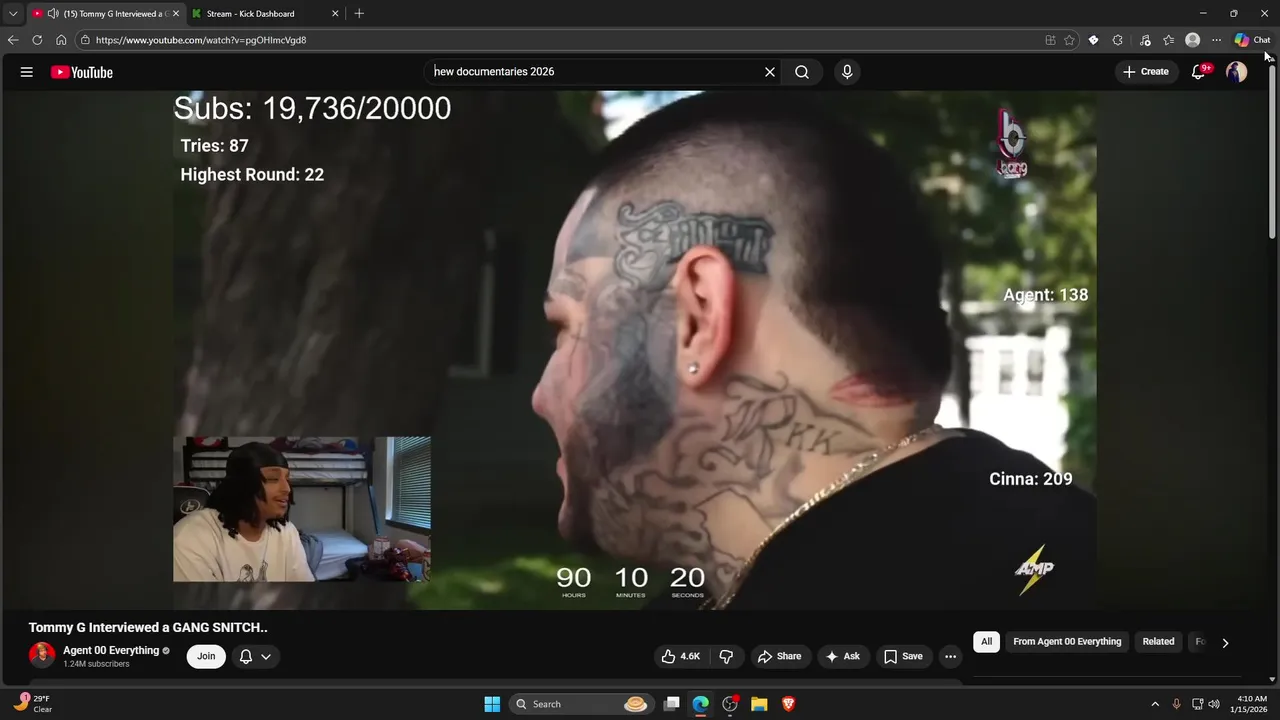Show hidden system tray icons chevron

pyautogui.click(x=1155, y=704)
